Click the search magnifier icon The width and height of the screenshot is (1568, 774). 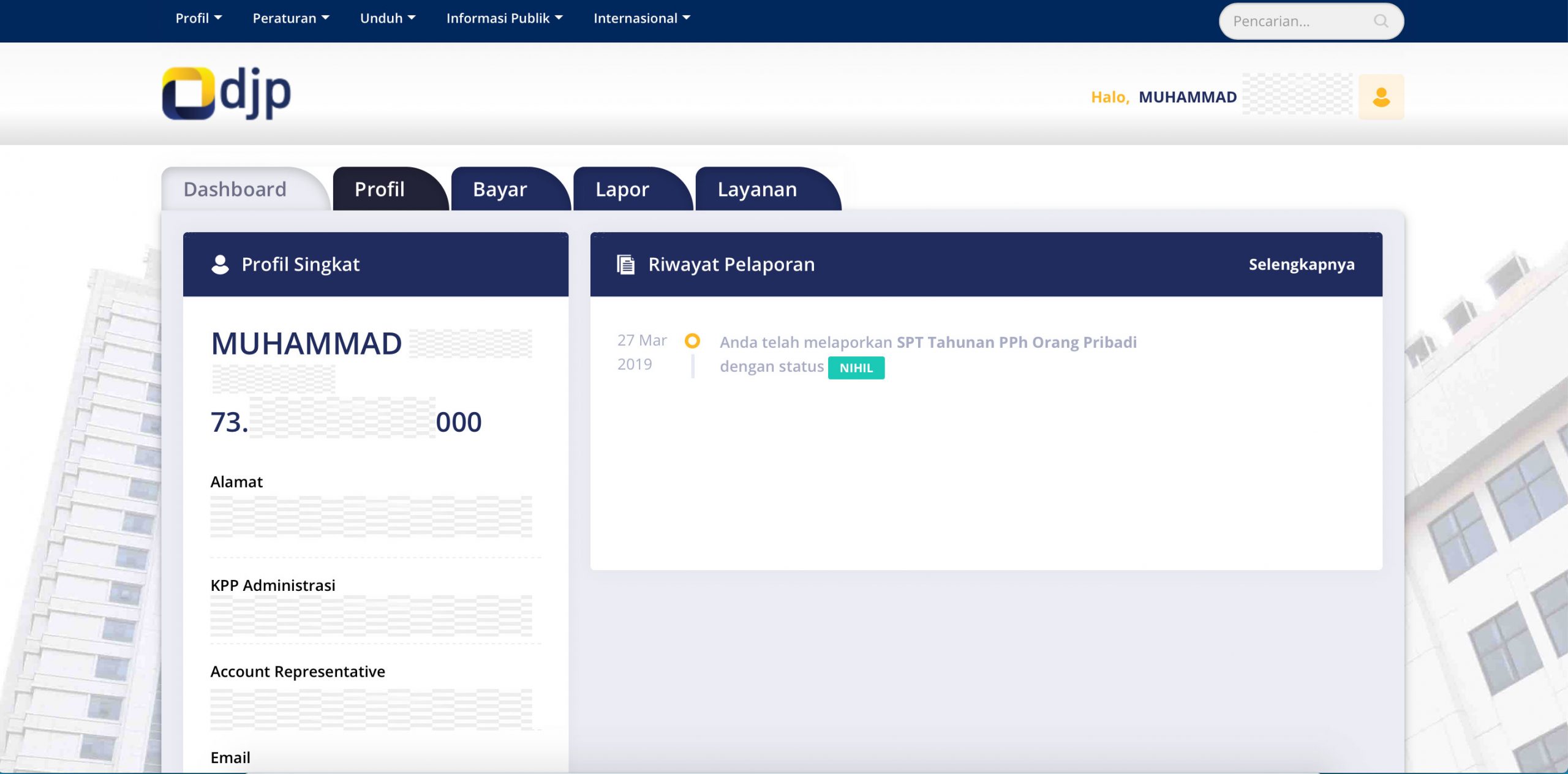(x=1381, y=21)
